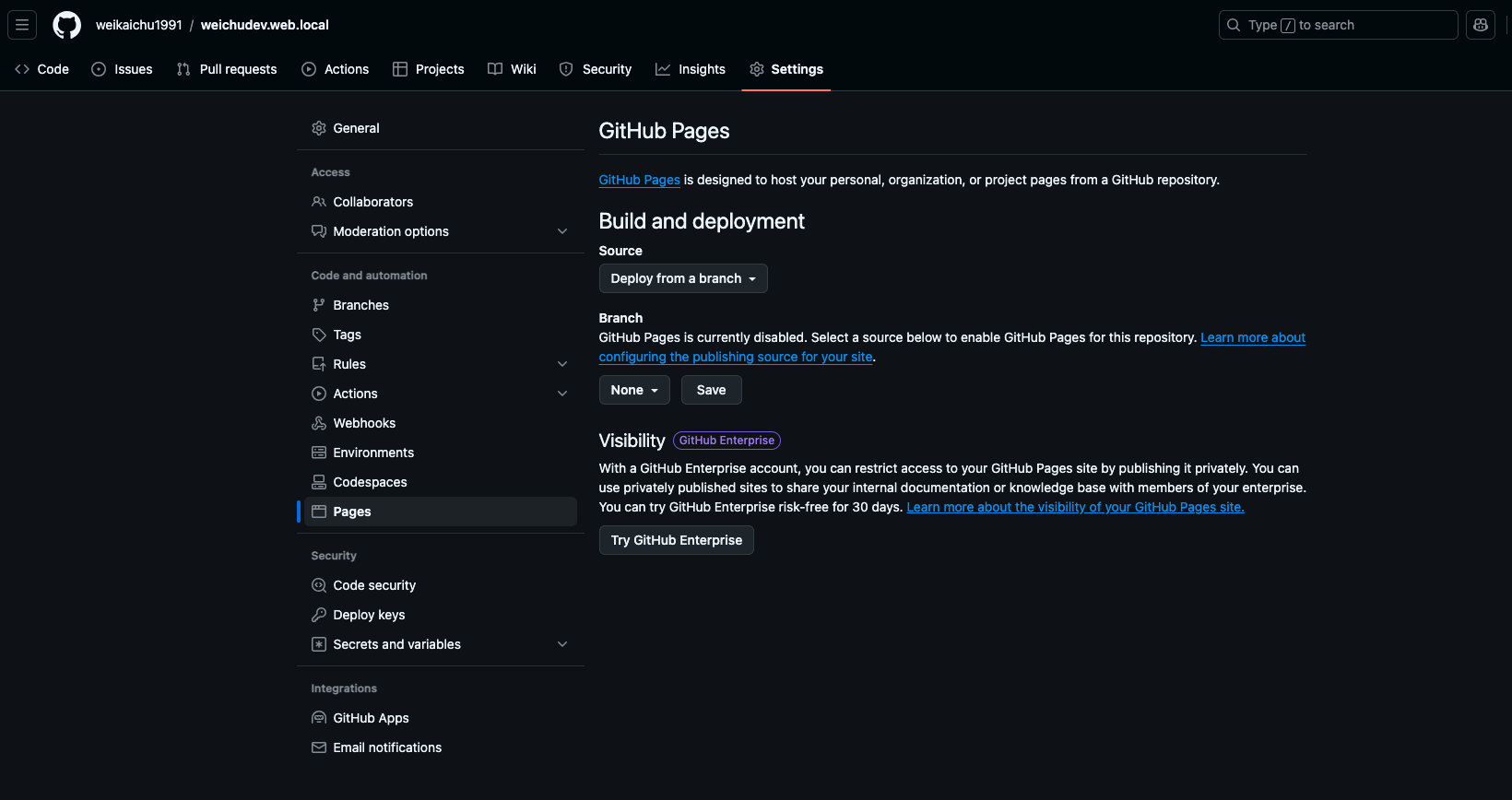Expand Secrets and variables chevron
The width and height of the screenshot is (1512, 800).
click(x=562, y=644)
